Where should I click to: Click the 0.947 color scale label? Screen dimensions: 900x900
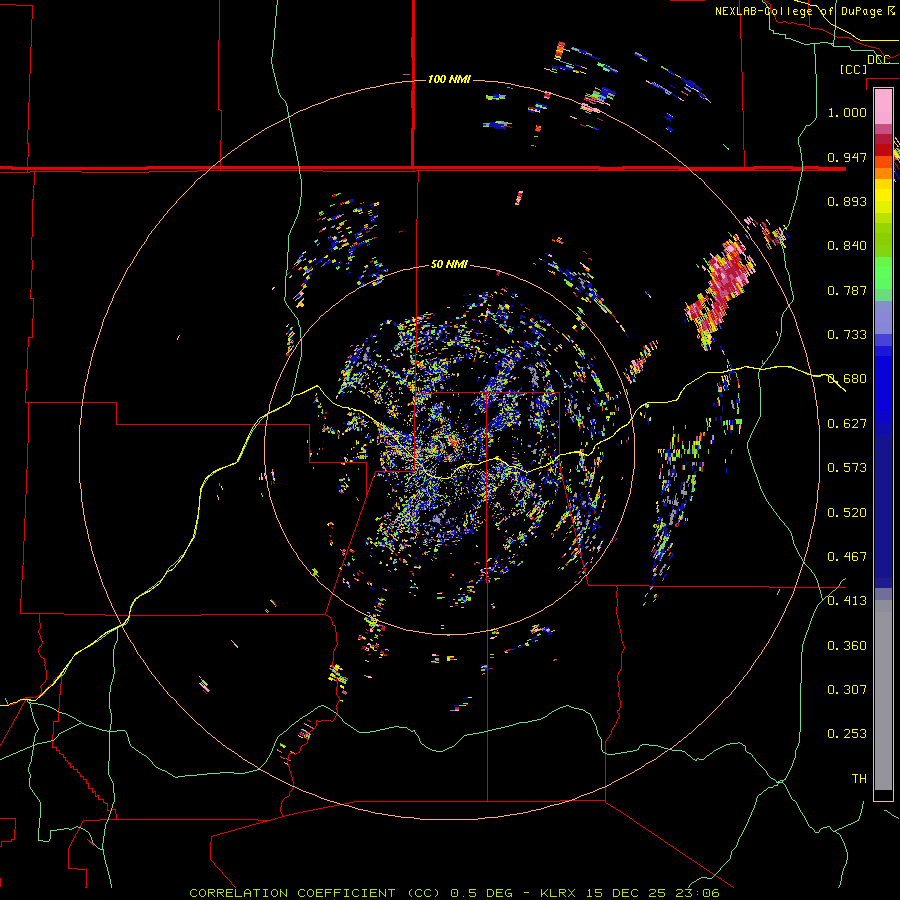click(847, 157)
